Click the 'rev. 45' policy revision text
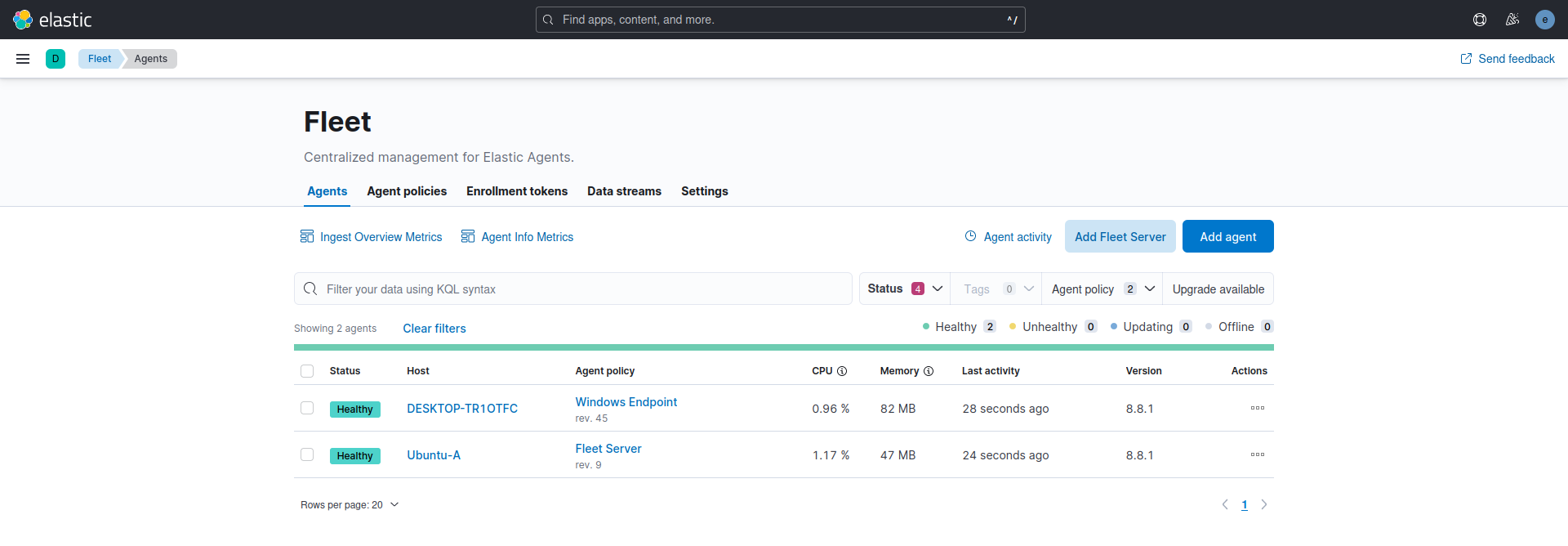Screen dimensions: 1568x546 pyautogui.click(x=591, y=418)
